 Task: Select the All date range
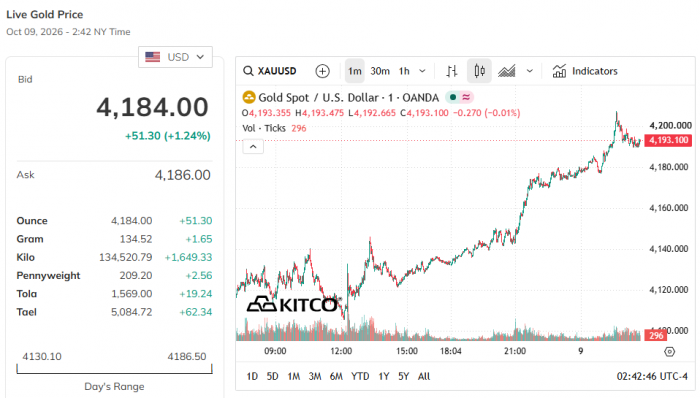tap(424, 377)
